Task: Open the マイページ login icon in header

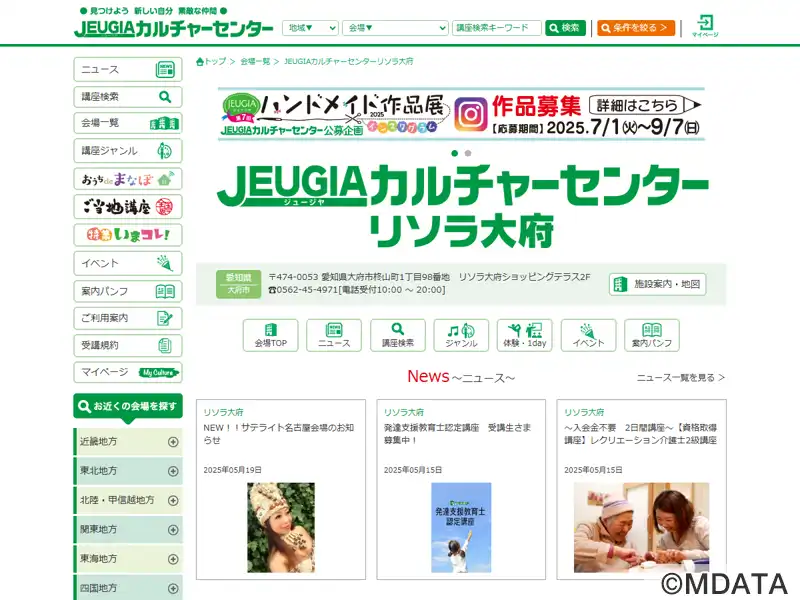Action: tap(705, 26)
